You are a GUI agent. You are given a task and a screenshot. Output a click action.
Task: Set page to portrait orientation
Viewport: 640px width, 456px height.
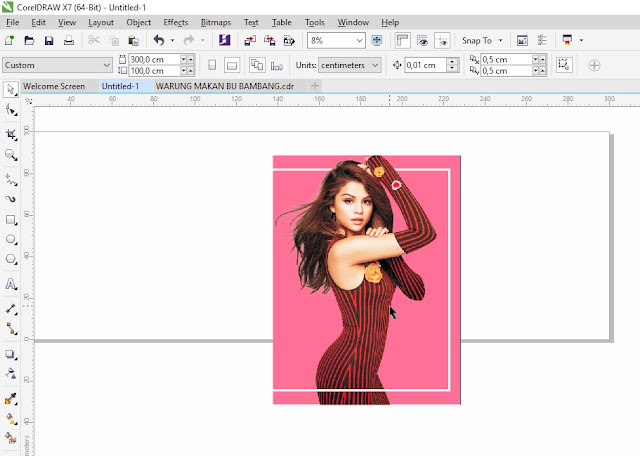(212, 65)
